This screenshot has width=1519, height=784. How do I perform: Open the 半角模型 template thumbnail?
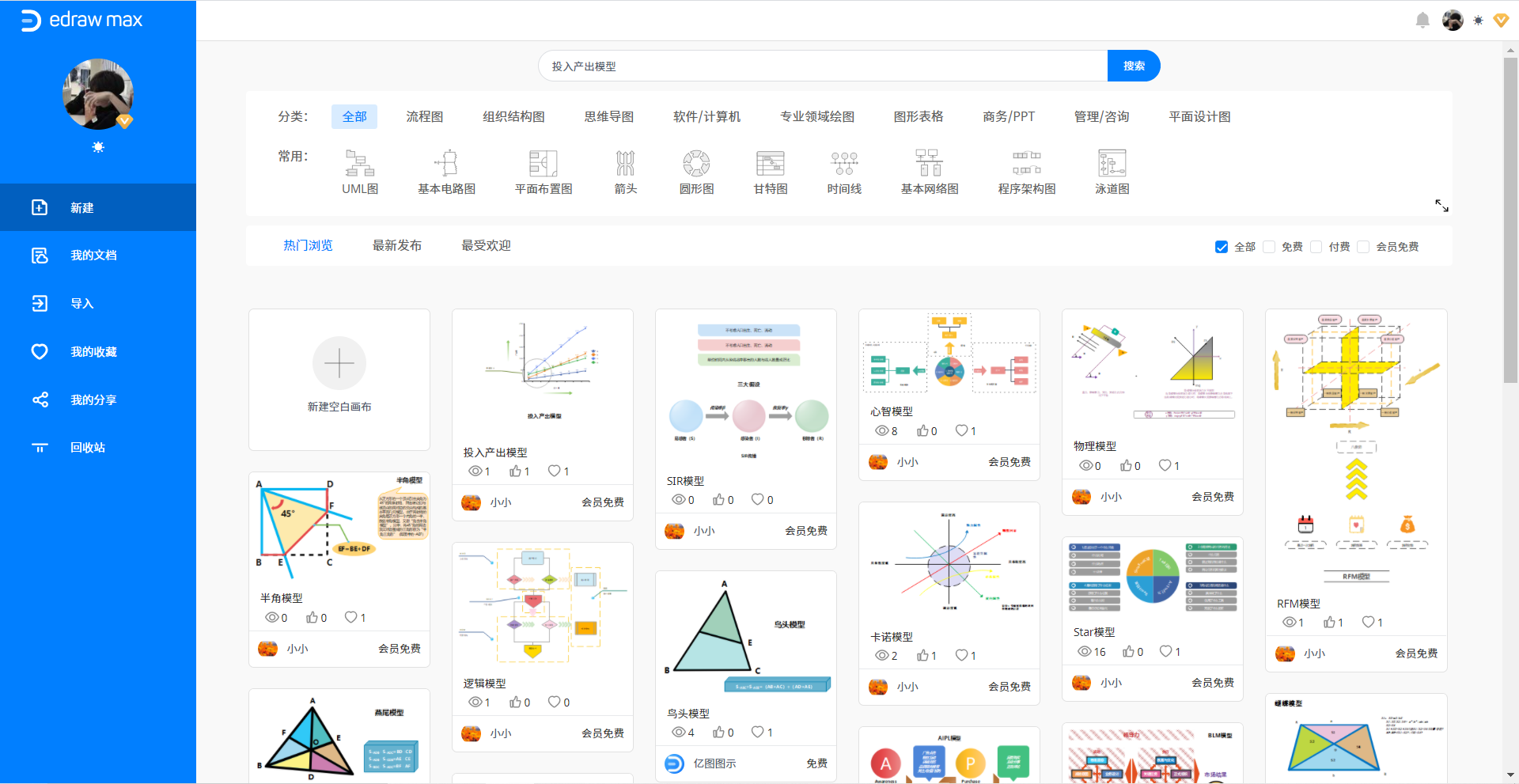(339, 528)
